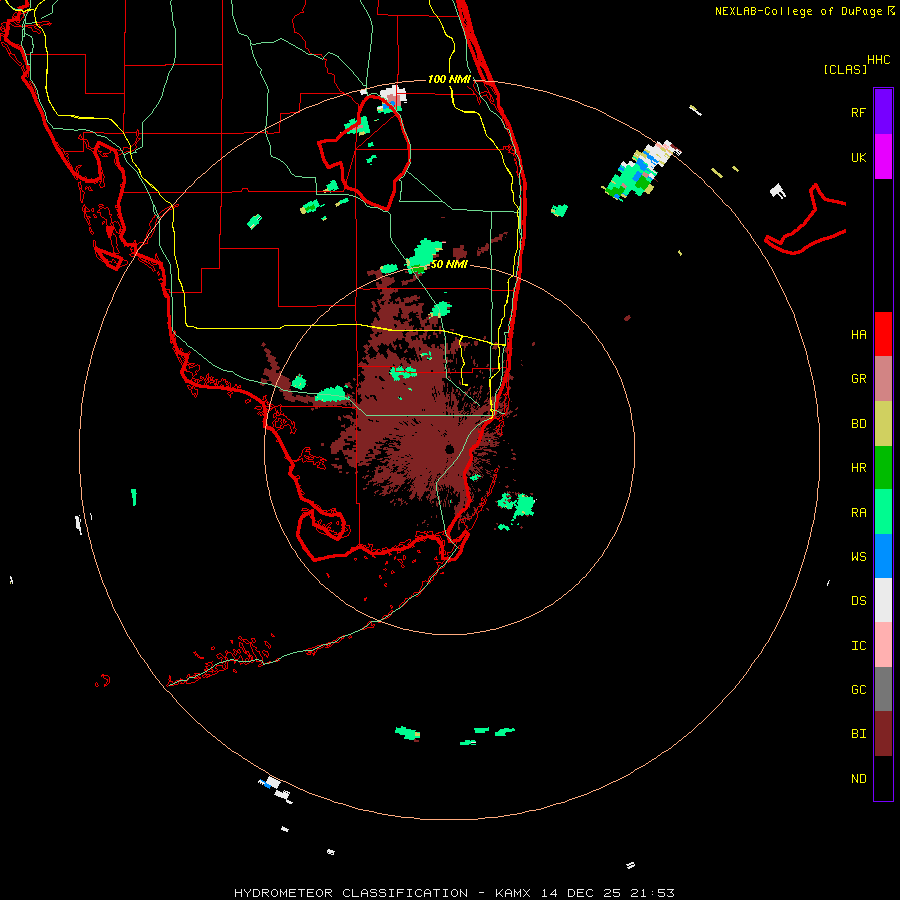Click the UK magenta legend swatch

pos(883,157)
